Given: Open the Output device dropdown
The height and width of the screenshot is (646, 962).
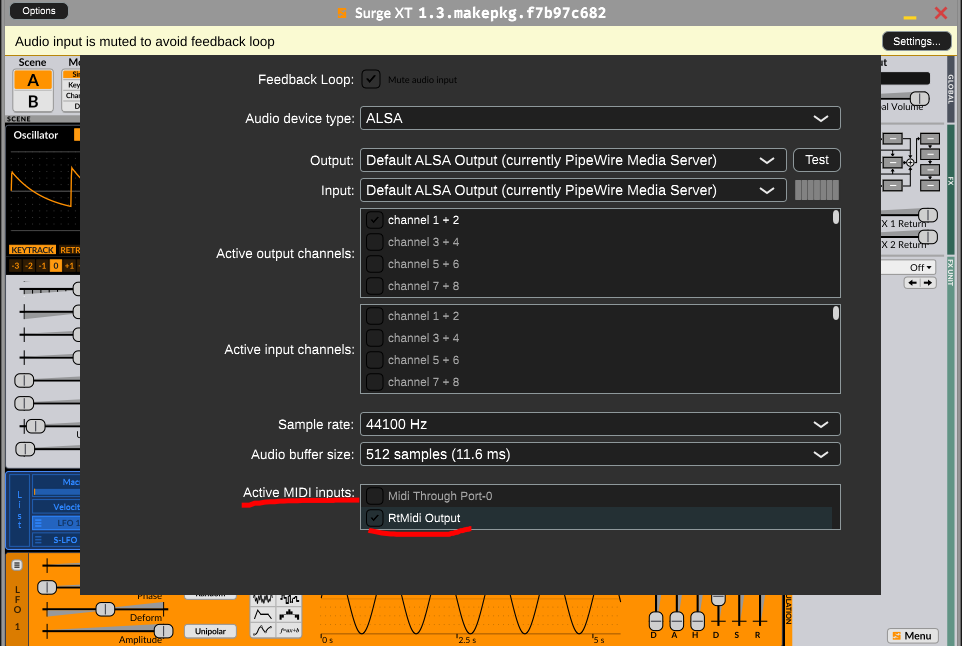Looking at the screenshot, I should 573,160.
